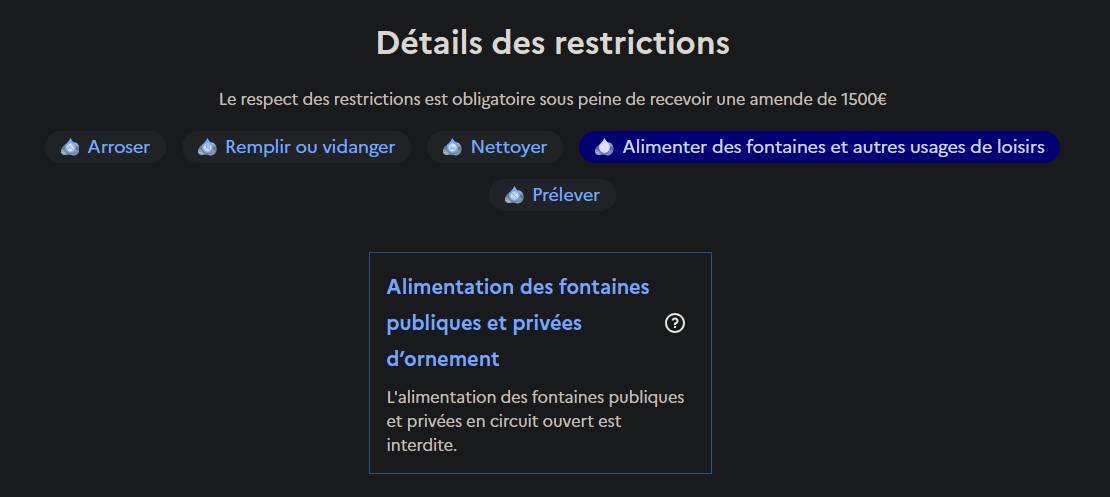
Task: Click the drop icon on the Alimenter des fontaines tab
Action: click(x=604, y=147)
